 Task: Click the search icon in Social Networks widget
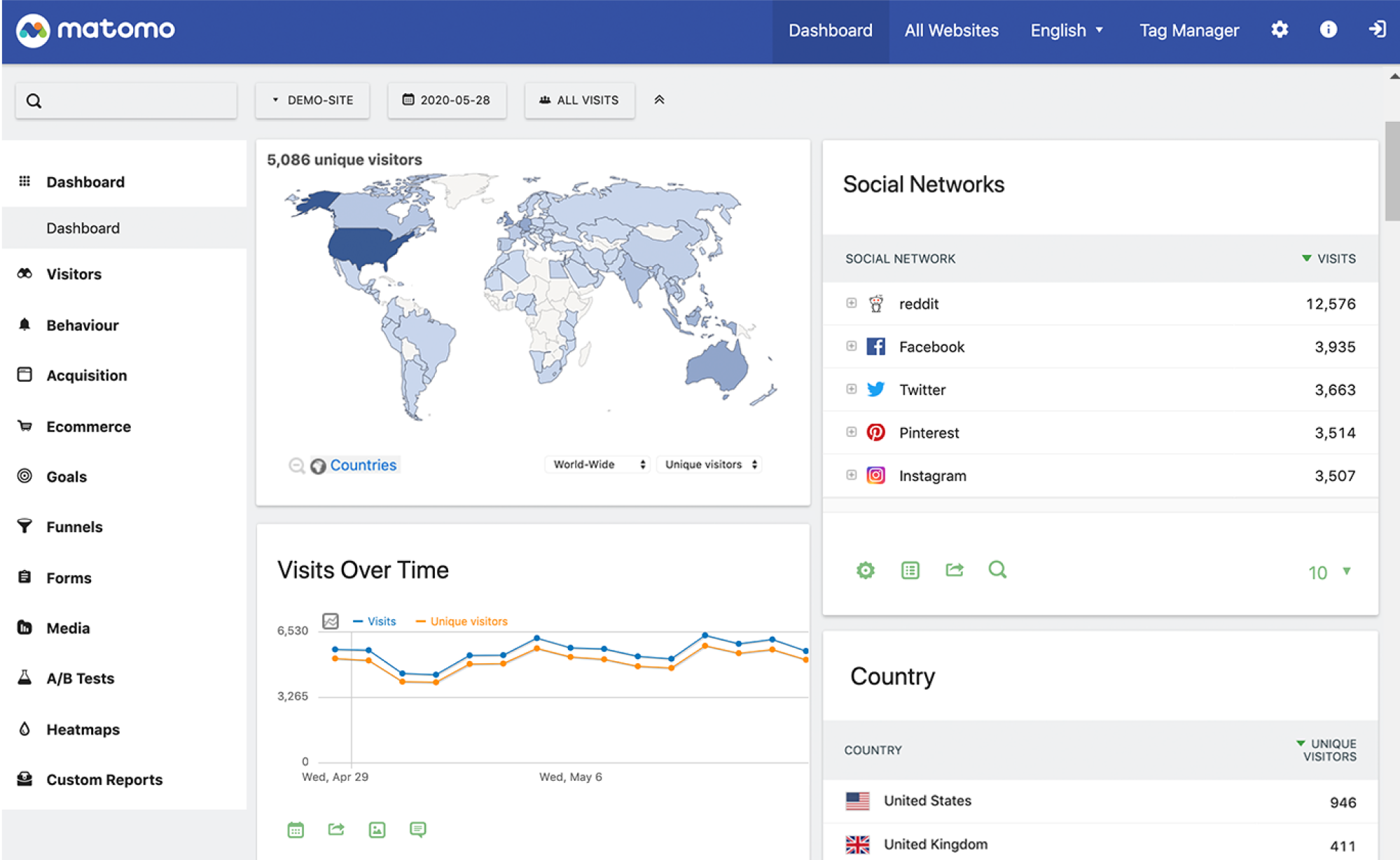pyautogui.click(x=997, y=570)
